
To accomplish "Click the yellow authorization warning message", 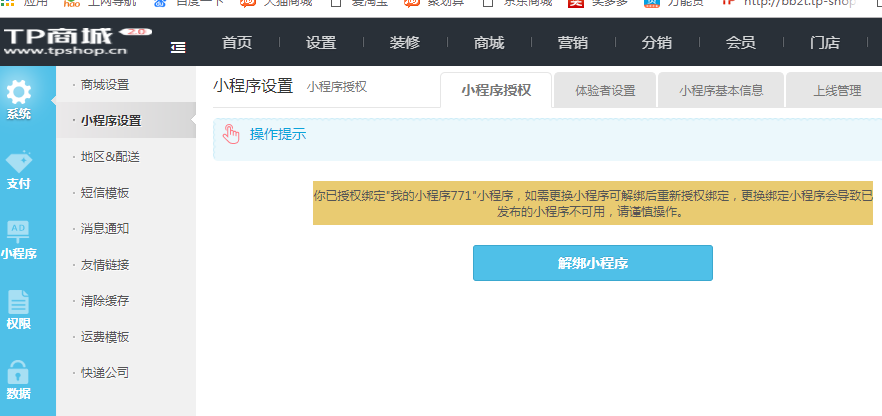I will [593, 203].
